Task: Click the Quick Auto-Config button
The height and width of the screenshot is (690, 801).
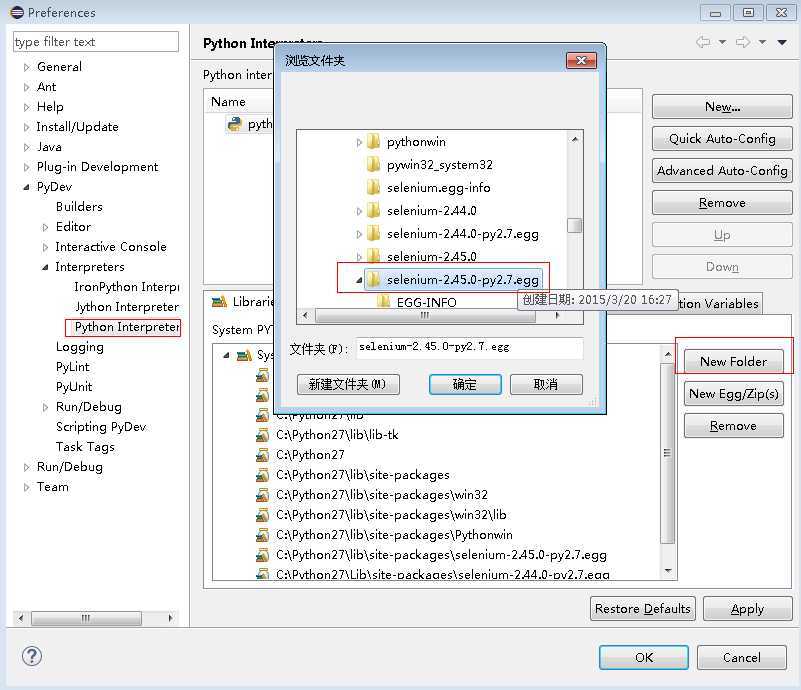Action: 722,138
